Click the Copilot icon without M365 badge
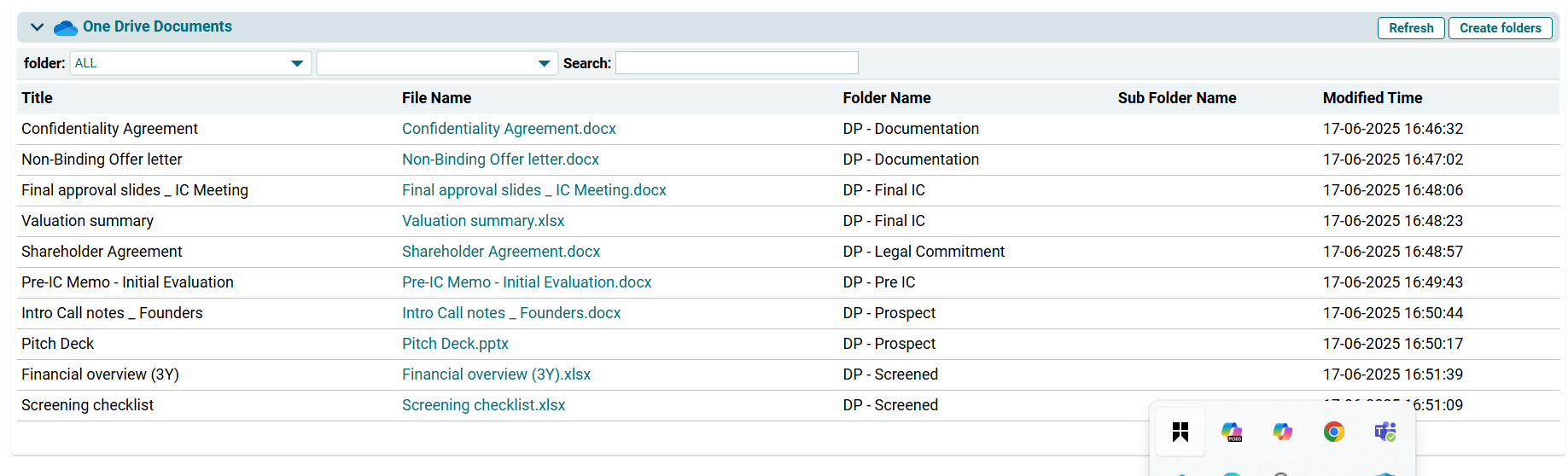 [x=1283, y=432]
